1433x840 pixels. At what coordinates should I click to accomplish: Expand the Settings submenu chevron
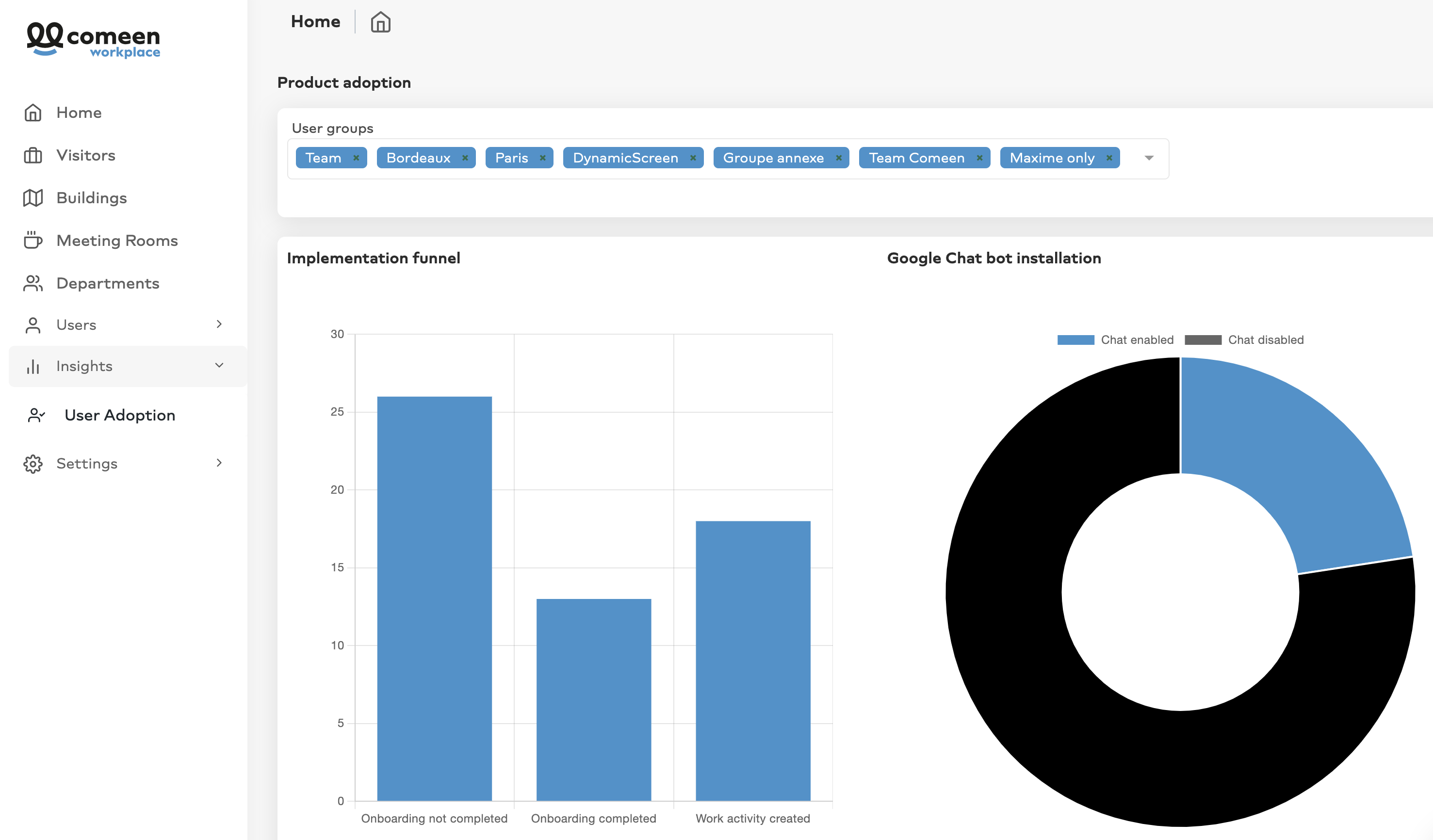[x=219, y=463]
